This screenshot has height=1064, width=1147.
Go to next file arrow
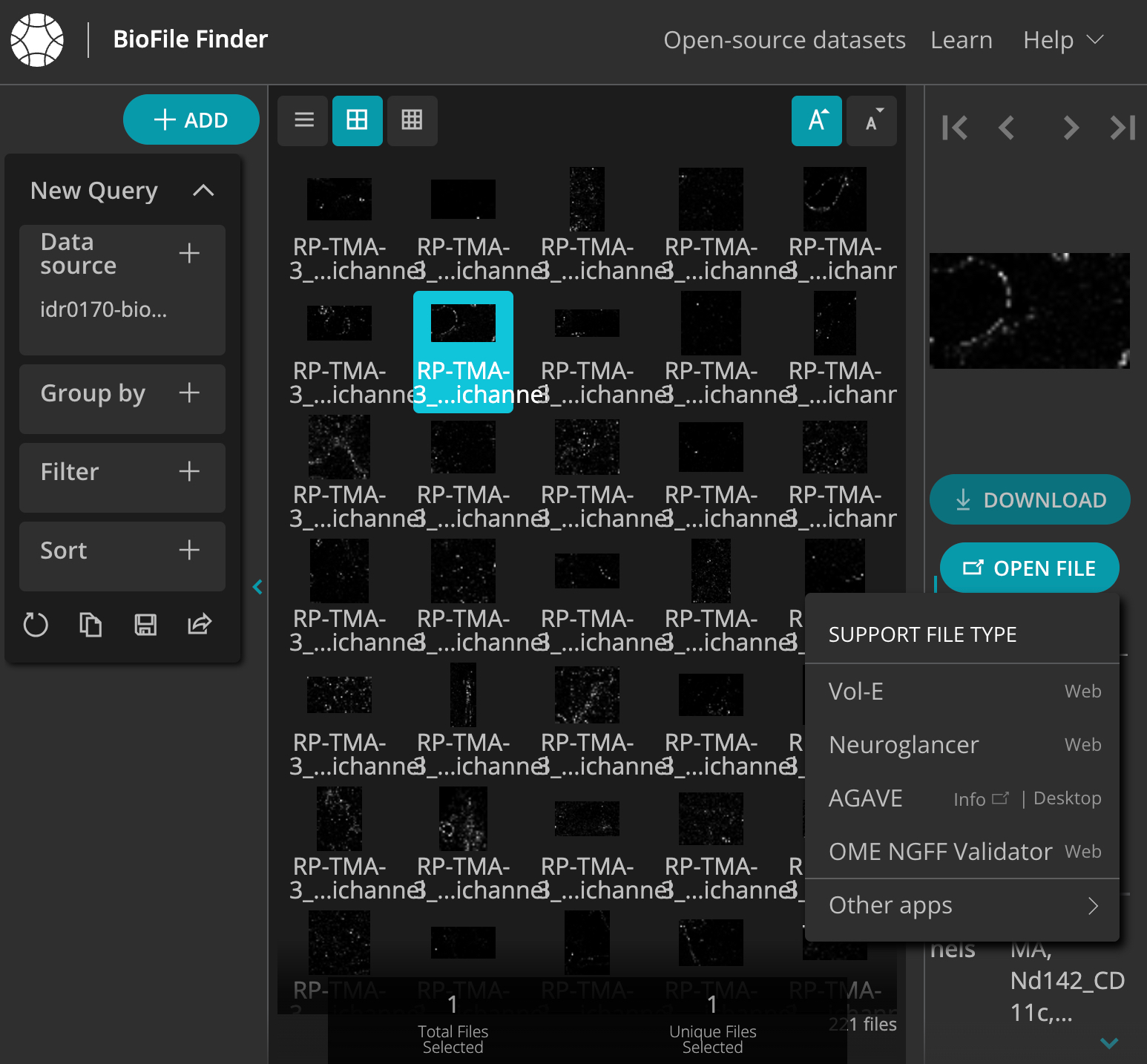(1070, 128)
